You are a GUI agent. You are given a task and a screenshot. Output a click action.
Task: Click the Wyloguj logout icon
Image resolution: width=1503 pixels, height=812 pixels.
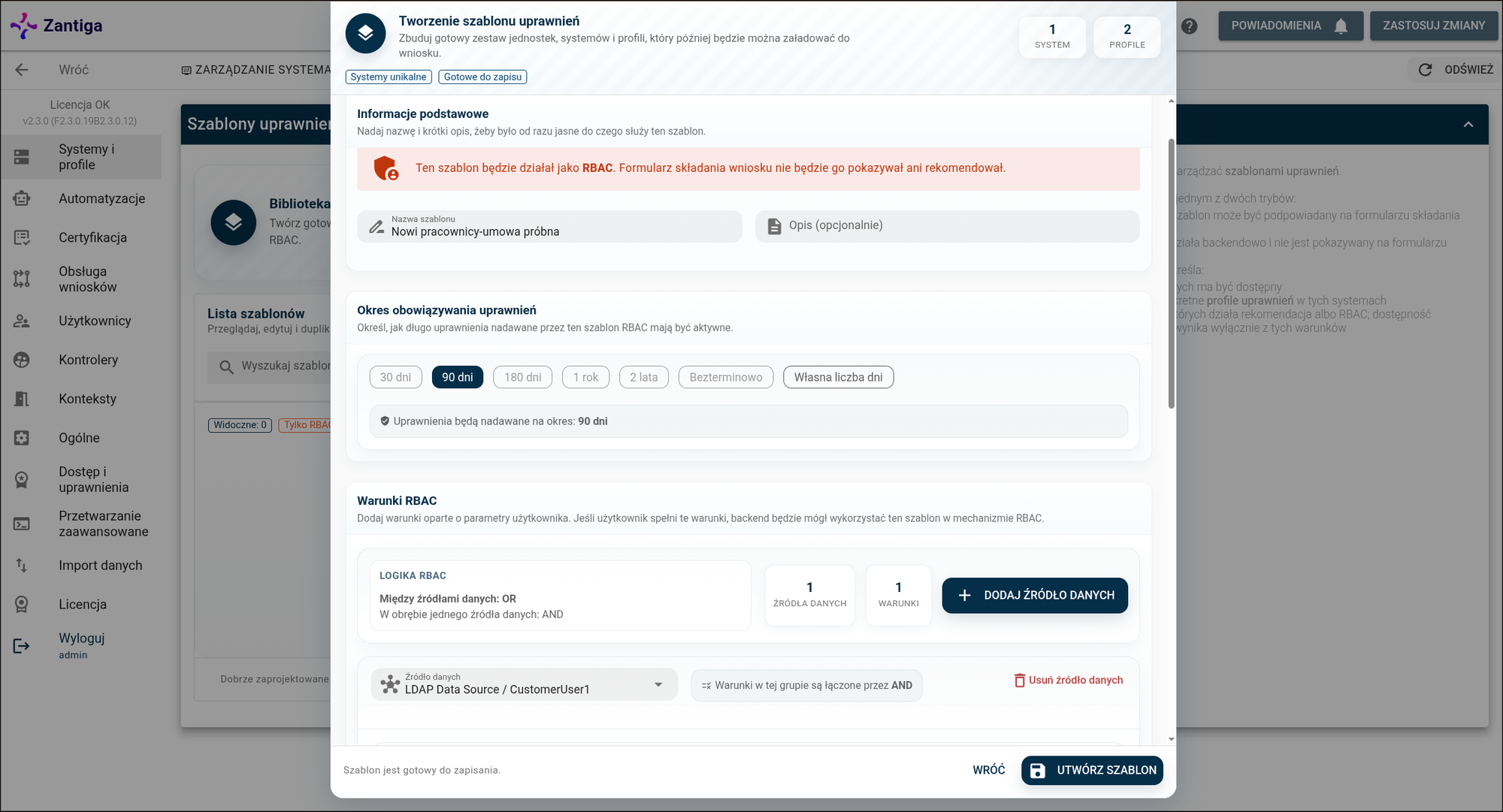(22, 646)
